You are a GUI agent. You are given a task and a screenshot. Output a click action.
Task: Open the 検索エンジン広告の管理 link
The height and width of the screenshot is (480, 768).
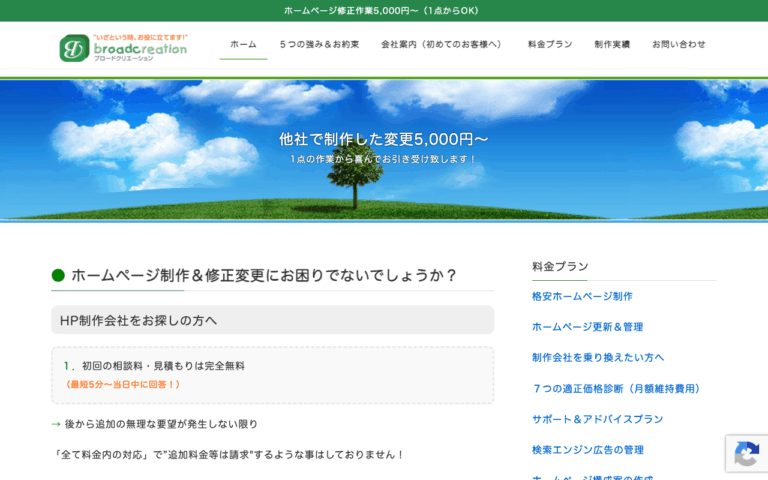(x=588, y=450)
